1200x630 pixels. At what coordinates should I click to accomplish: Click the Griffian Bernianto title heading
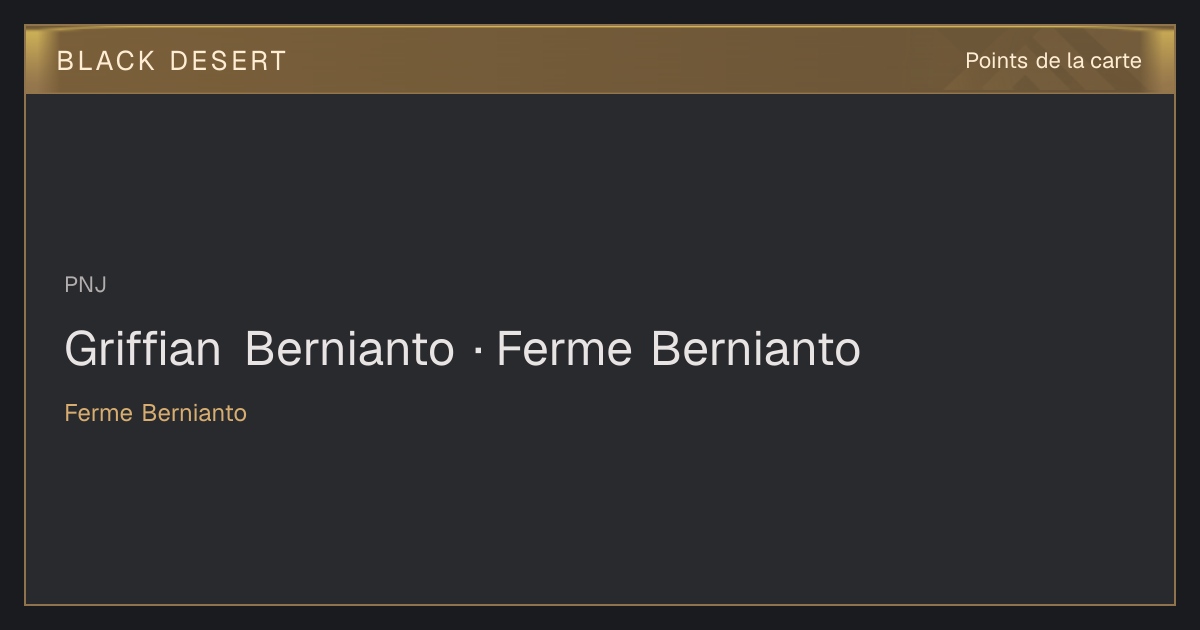462,350
